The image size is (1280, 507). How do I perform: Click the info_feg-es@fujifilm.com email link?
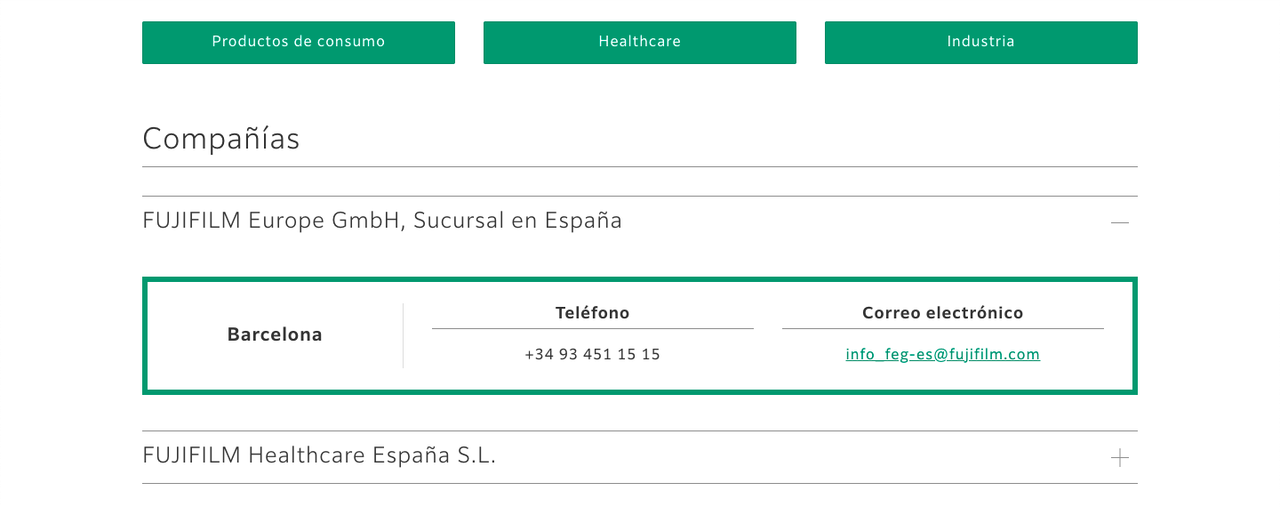pyautogui.click(x=942, y=354)
